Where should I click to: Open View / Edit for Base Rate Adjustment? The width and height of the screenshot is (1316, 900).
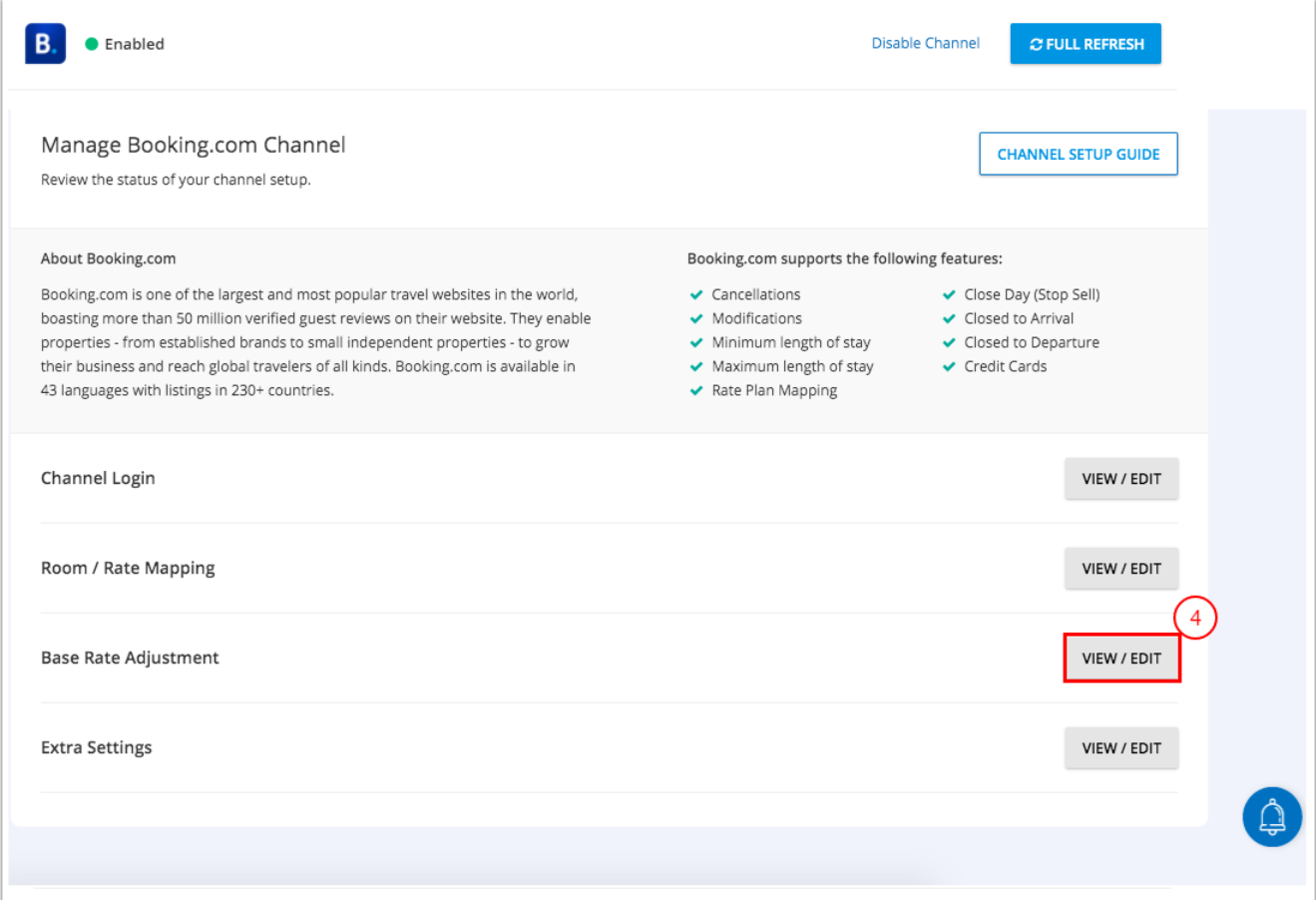click(x=1120, y=659)
